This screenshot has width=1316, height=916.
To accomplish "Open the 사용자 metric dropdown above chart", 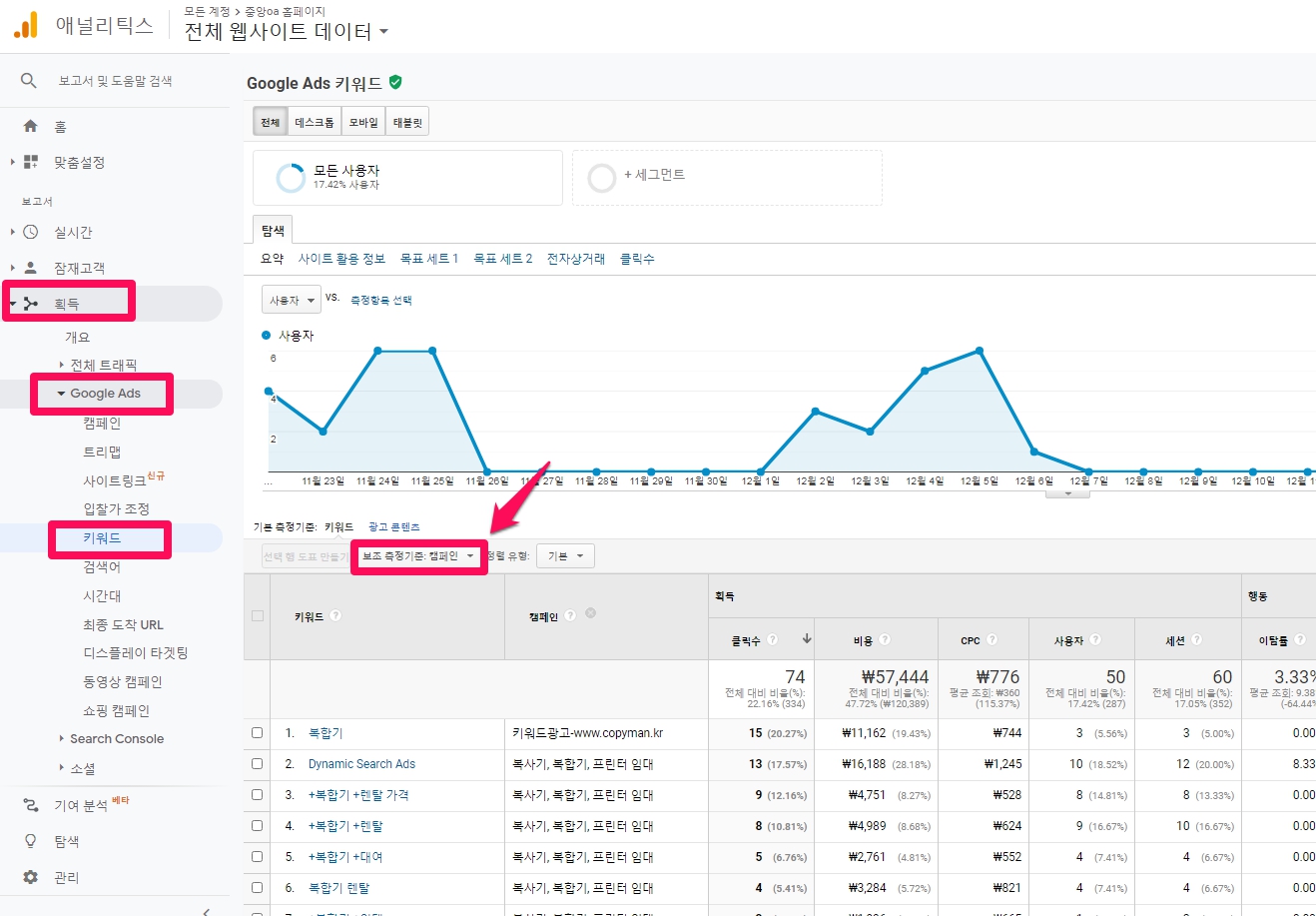I will coord(291,300).
